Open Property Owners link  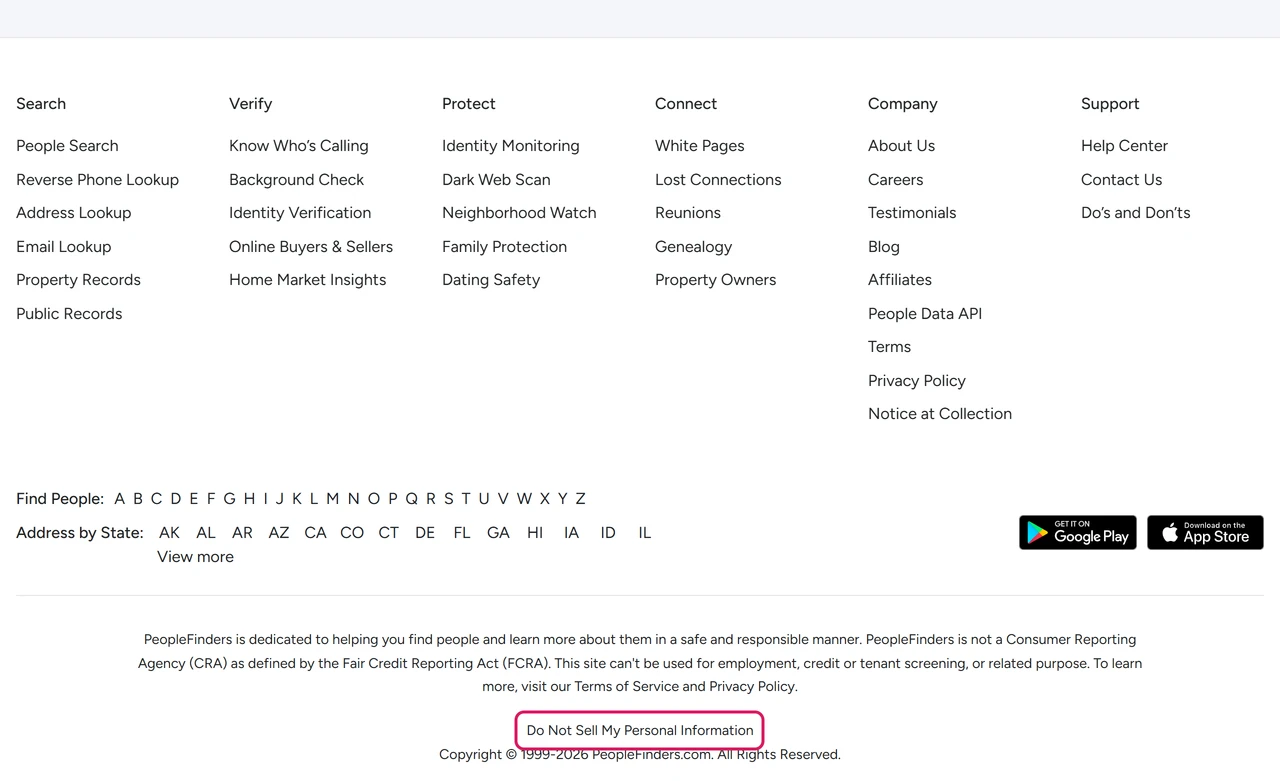point(715,280)
